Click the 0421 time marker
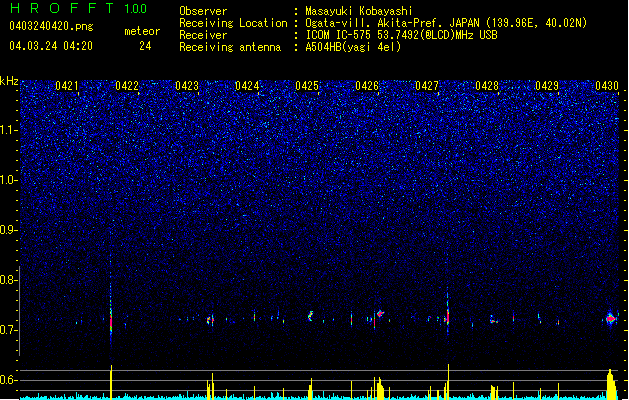Image resolution: width=629 pixels, height=400 pixels. pyautogui.click(x=67, y=86)
